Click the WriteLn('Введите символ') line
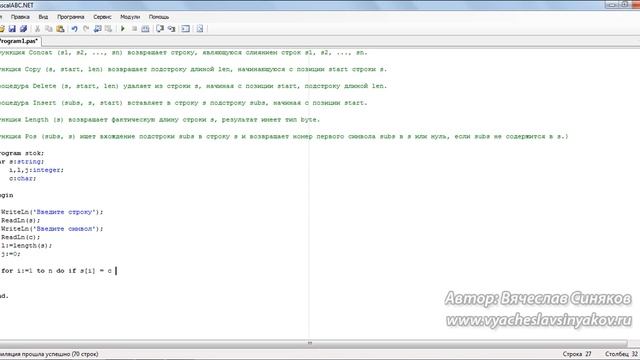 [52, 229]
